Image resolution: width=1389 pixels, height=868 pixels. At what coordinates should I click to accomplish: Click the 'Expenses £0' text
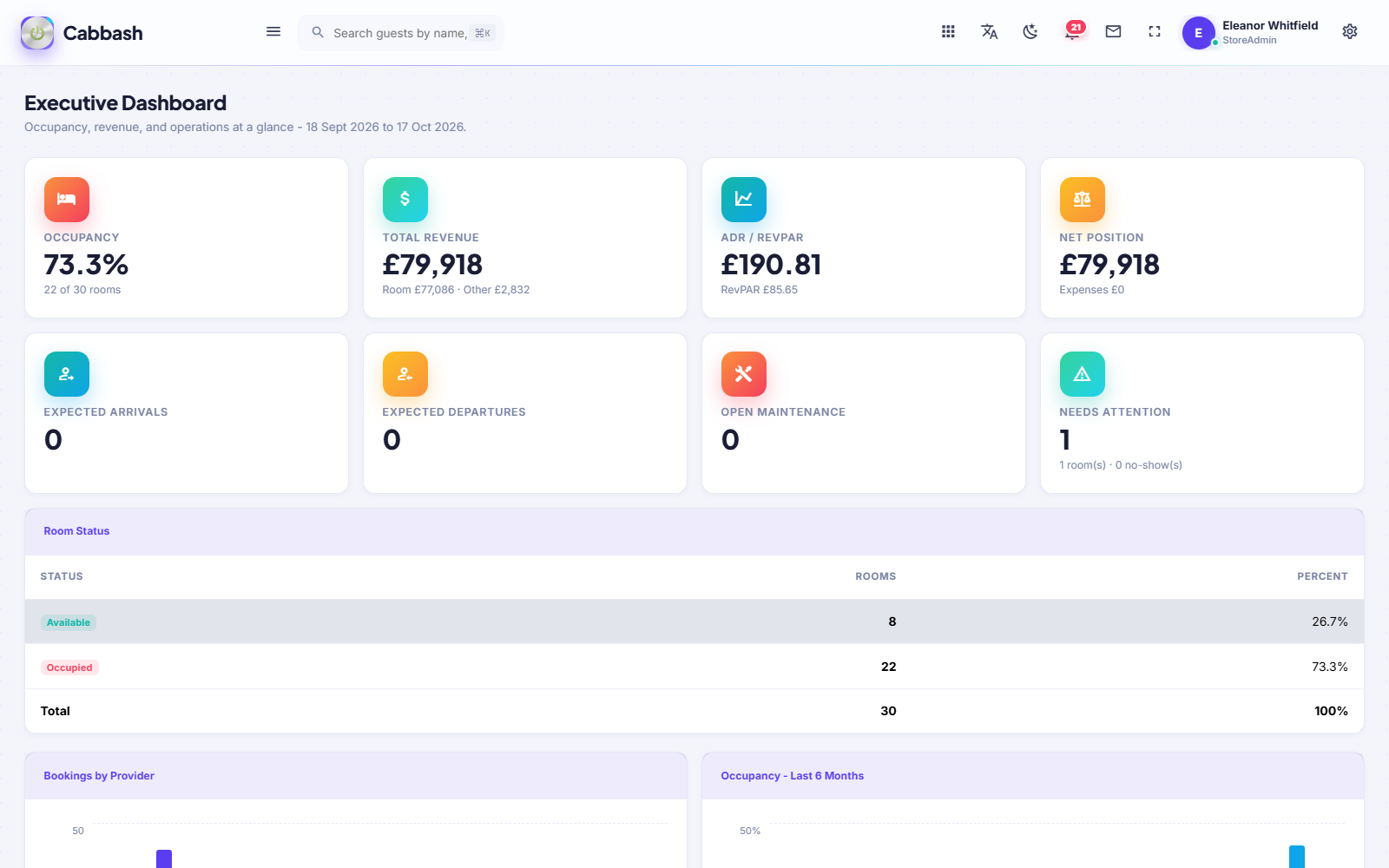click(x=1091, y=290)
